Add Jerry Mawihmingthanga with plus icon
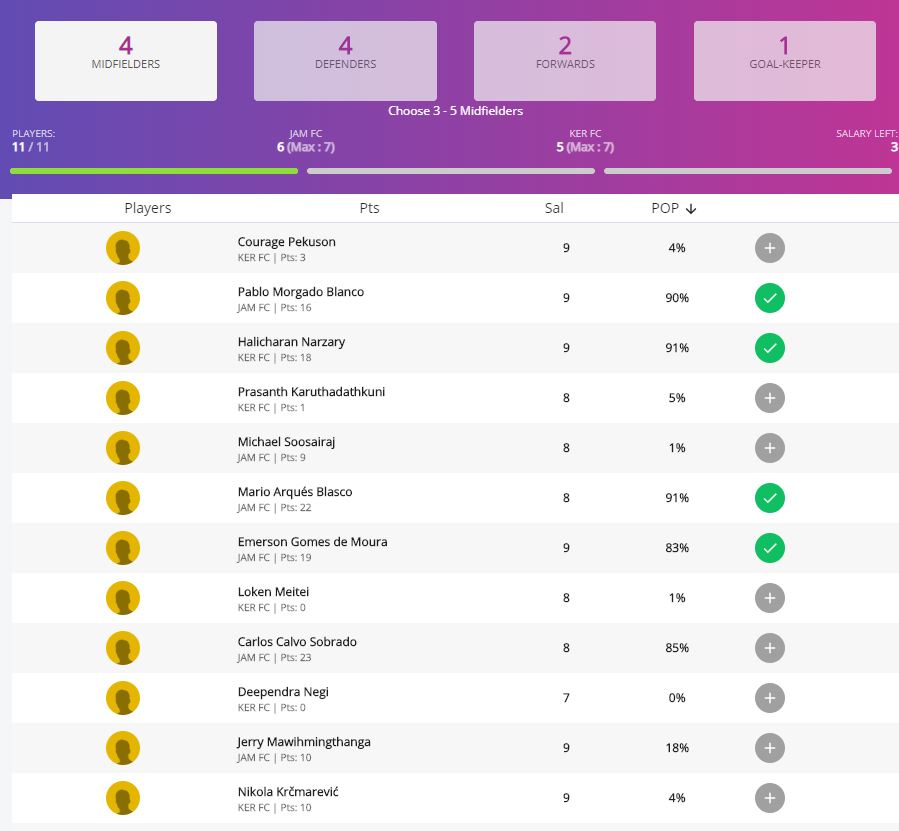Image resolution: width=899 pixels, height=831 pixels. (x=769, y=748)
